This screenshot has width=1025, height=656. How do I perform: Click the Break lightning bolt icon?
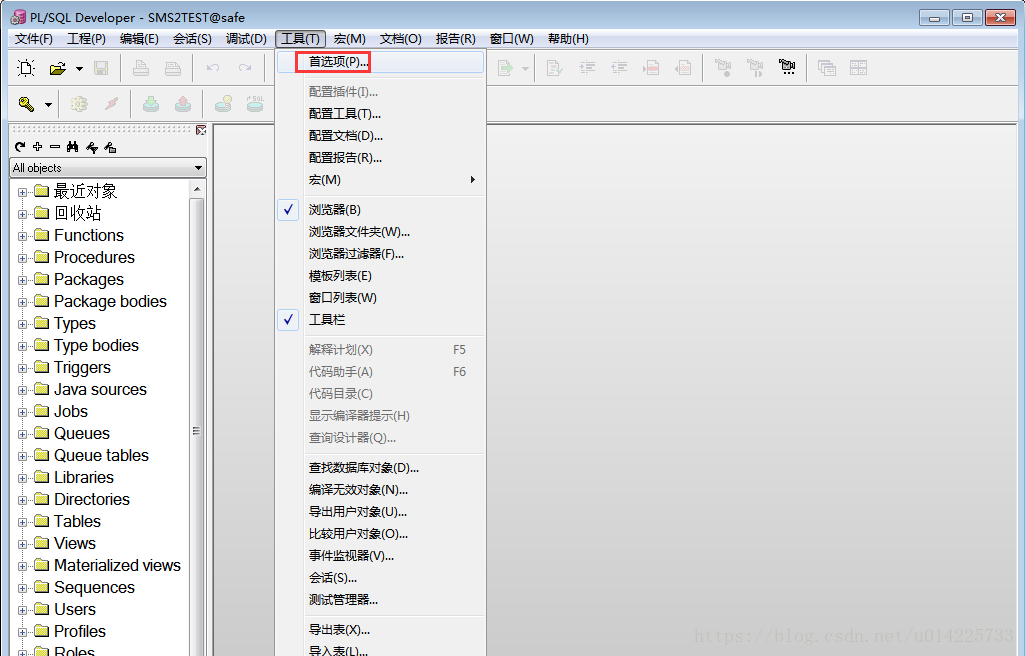click(112, 104)
